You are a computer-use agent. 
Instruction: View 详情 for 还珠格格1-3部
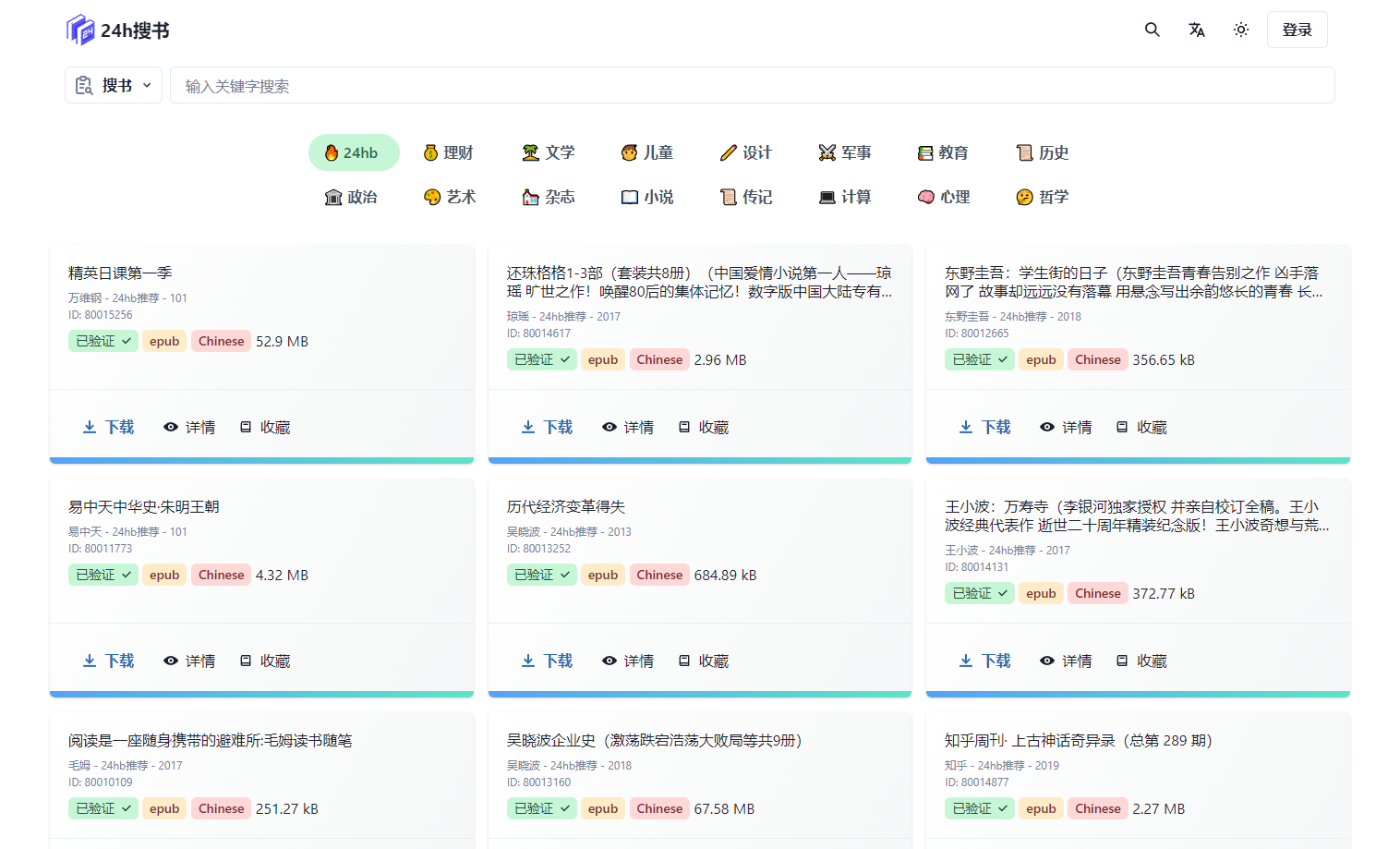click(628, 427)
